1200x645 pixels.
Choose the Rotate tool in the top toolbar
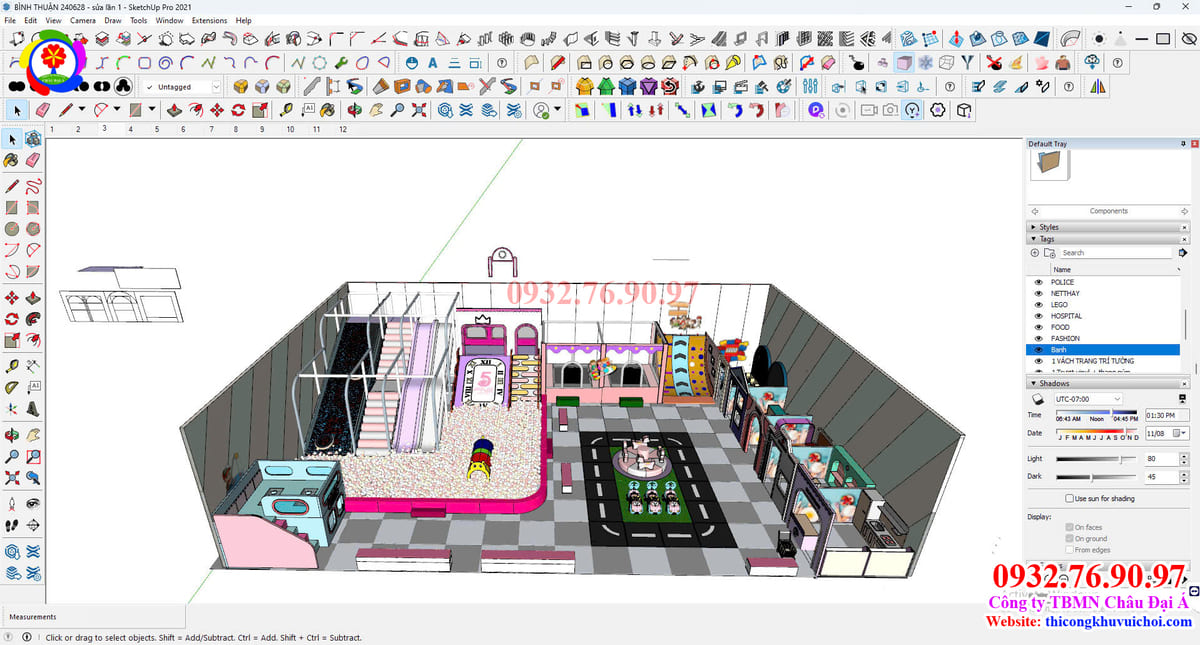point(238,110)
